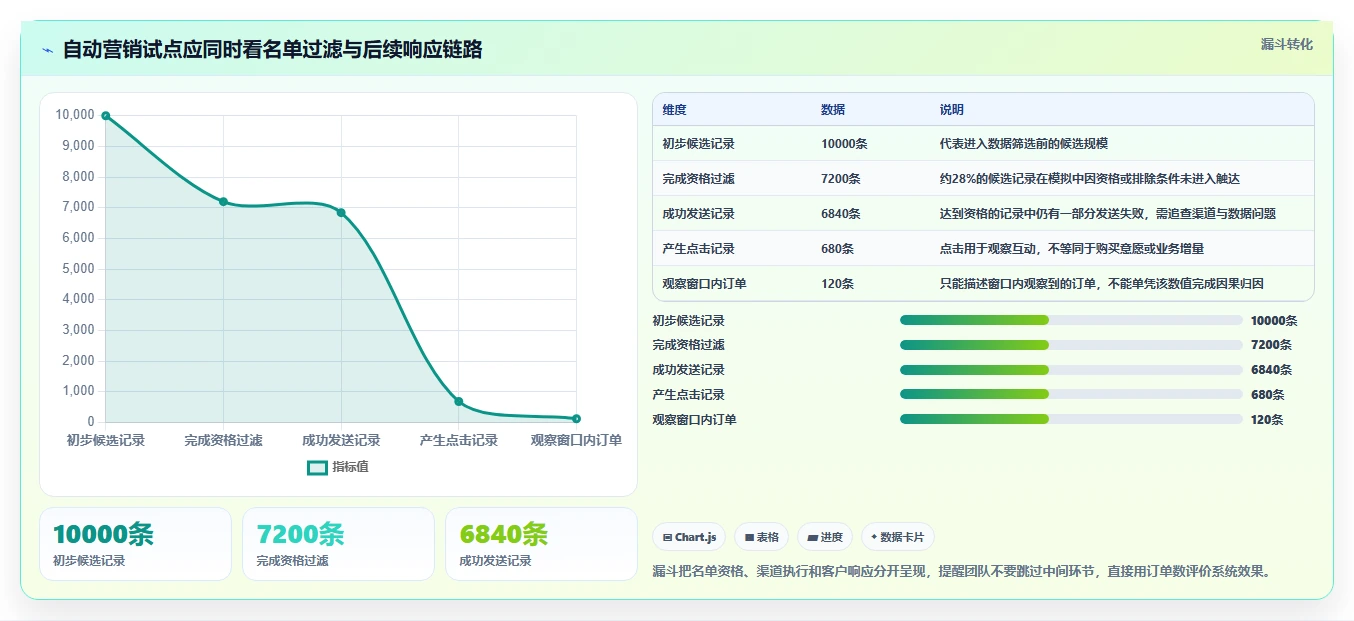Click the 观察窗口内订单 progress bar
Image resolution: width=1354 pixels, height=621 pixels.
[x=1071, y=419]
